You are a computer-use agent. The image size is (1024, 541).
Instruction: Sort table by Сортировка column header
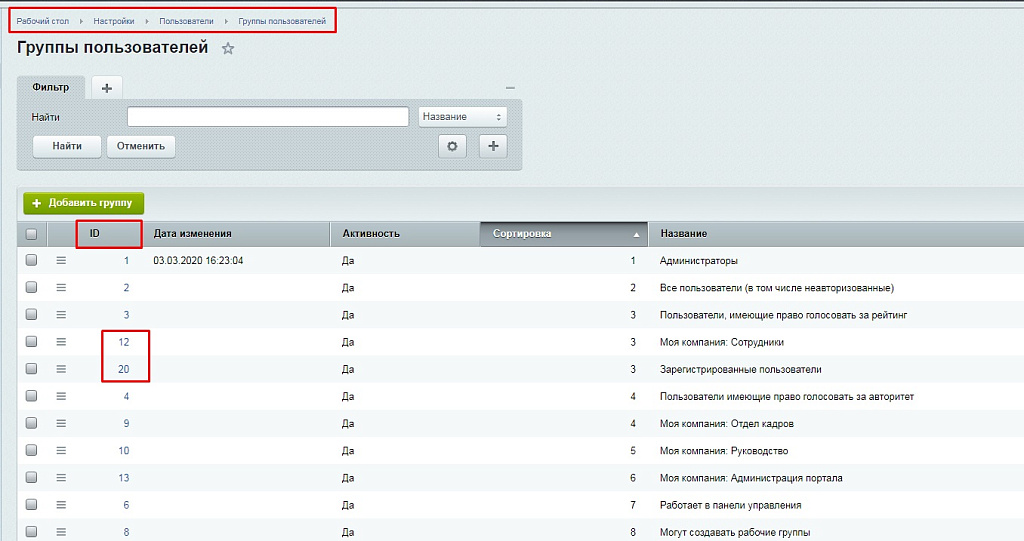coord(560,234)
